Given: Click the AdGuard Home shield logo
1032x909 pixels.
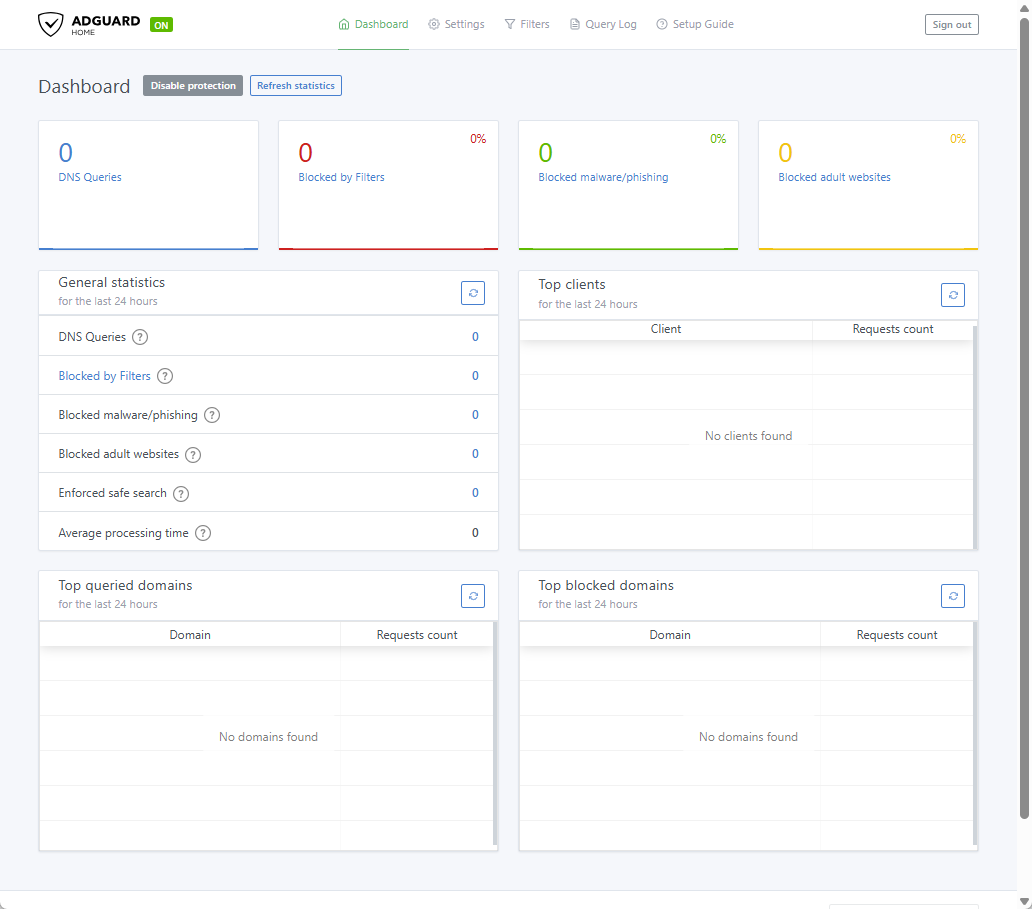Looking at the screenshot, I should (x=52, y=24).
